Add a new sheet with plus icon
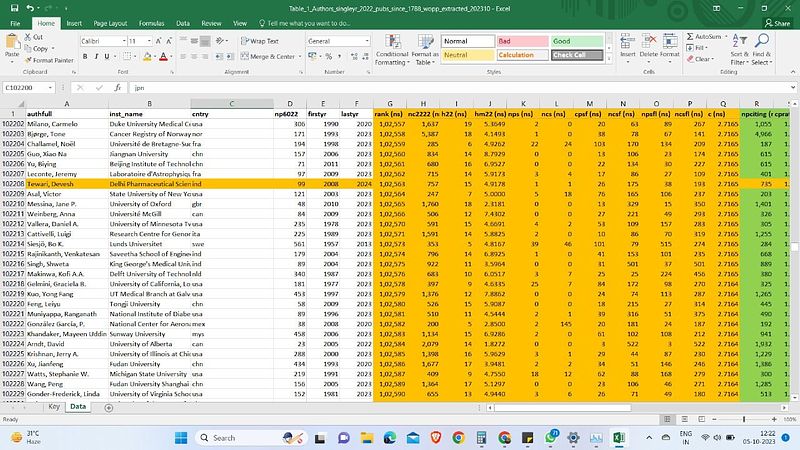 109,408
